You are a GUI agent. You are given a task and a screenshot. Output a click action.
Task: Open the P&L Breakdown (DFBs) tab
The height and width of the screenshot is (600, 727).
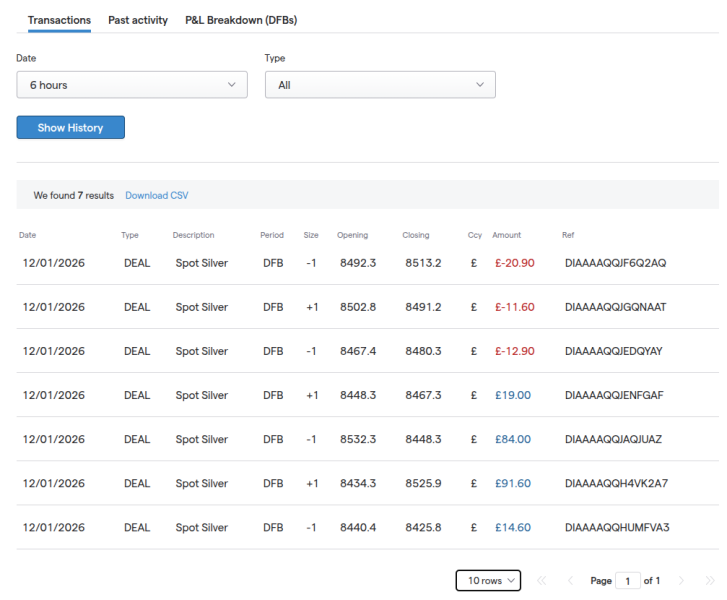(241, 20)
